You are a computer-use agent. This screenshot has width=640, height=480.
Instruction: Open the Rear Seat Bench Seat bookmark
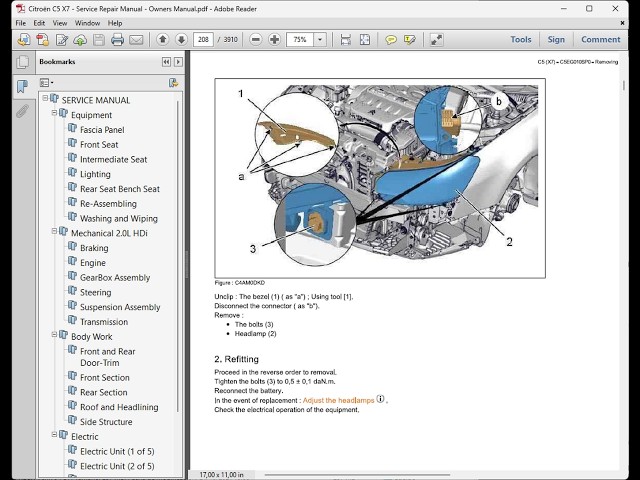pyautogui.click(x=120, y=189)
